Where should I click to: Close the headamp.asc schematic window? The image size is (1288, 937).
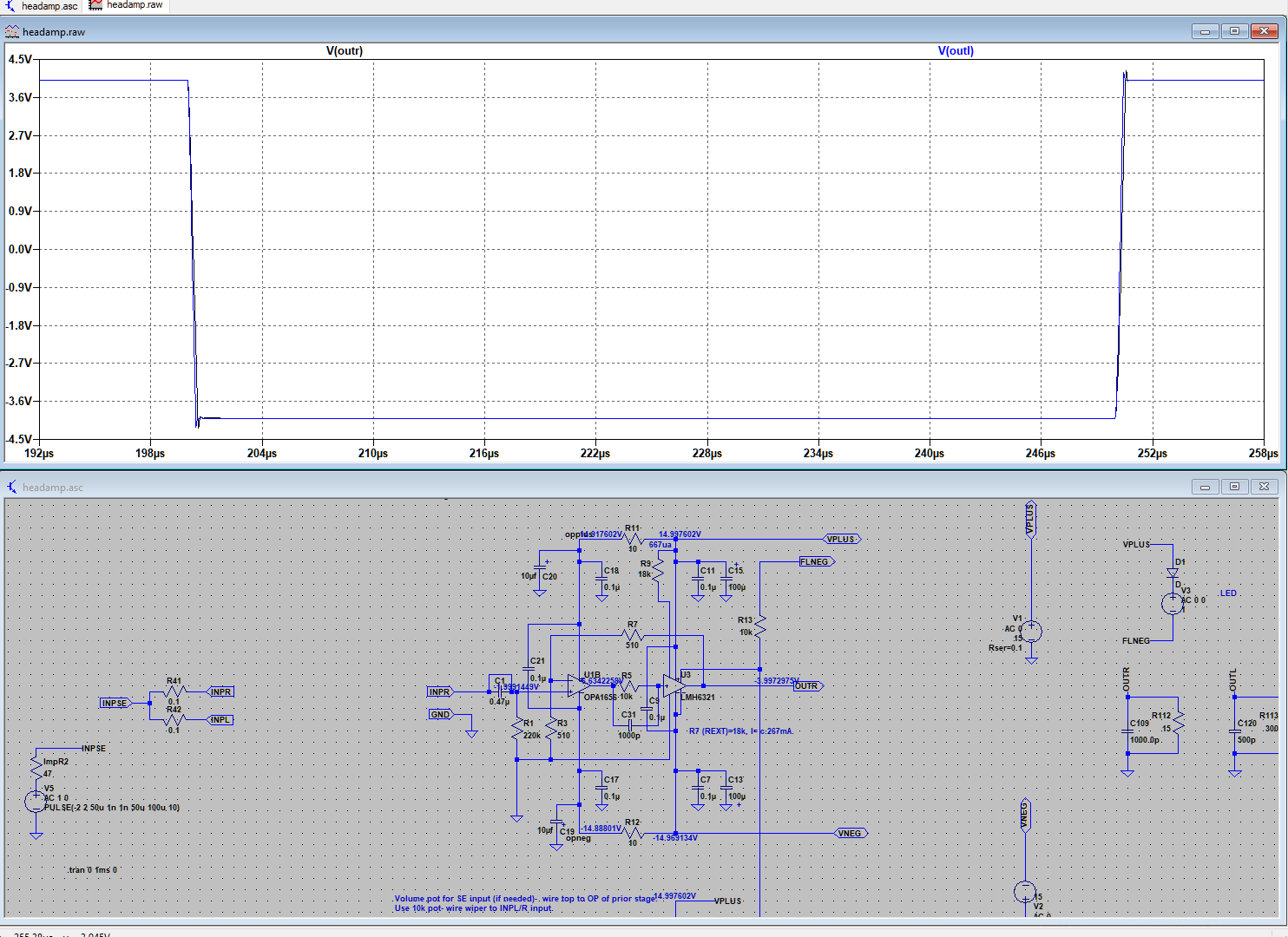1264,487
